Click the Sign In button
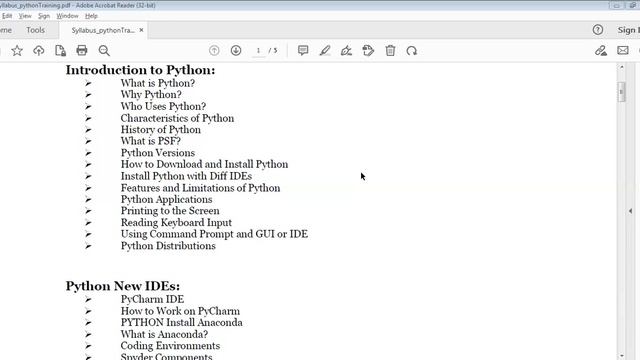The height and width of the screenshot is (360, 640). pos(629,30)
